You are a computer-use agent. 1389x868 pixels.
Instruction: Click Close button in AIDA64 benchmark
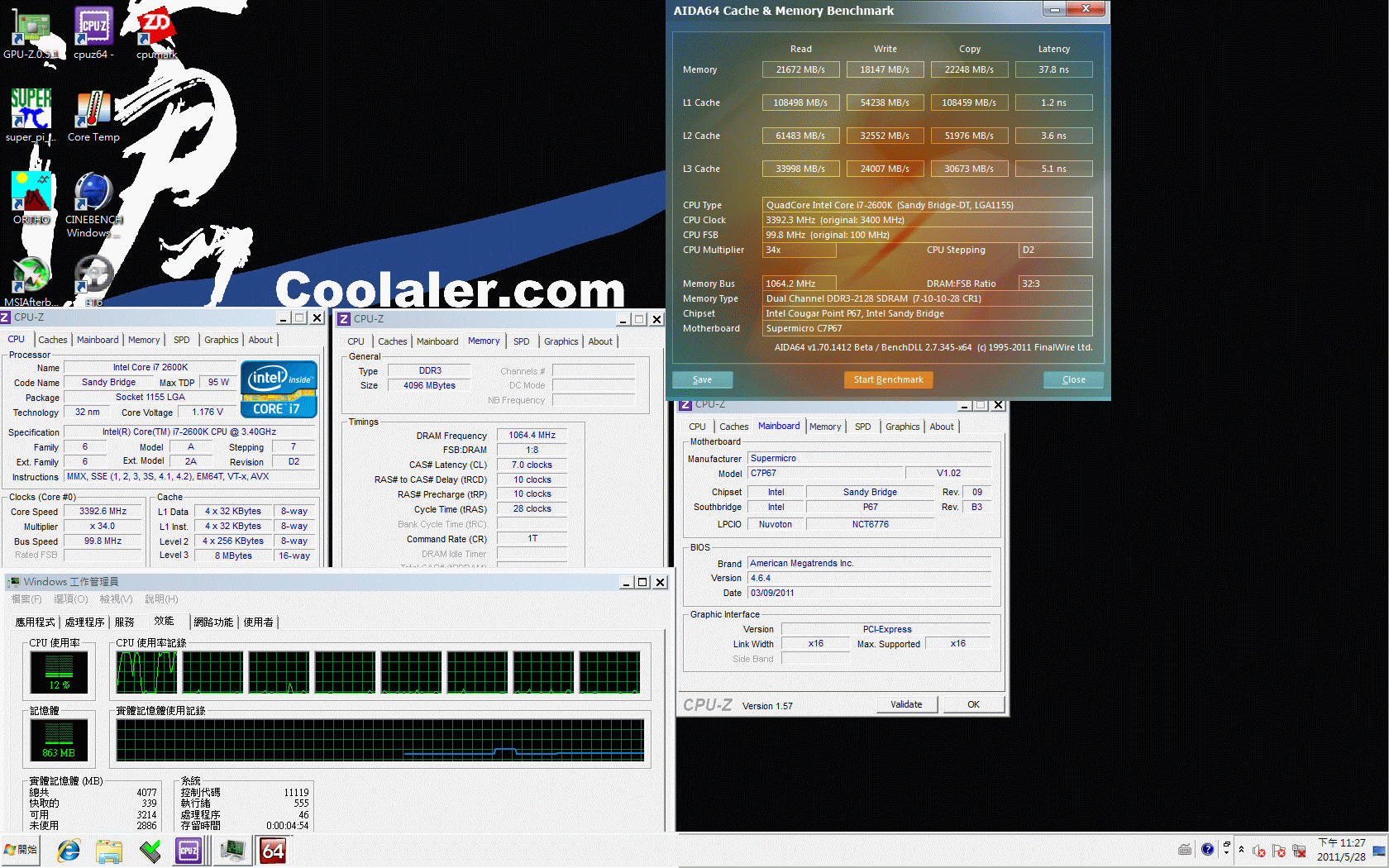(1073, 379)
